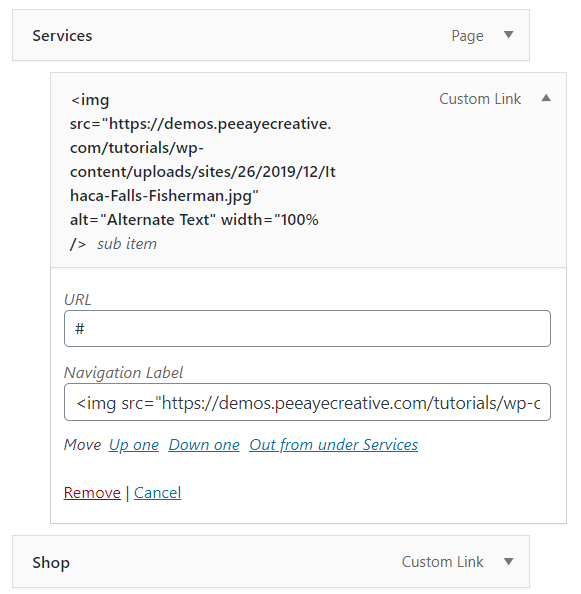Select the Shop menu item bar
The width and height of the screenshot is (581, 594).
pyautogui.click(x=271, y=562)
